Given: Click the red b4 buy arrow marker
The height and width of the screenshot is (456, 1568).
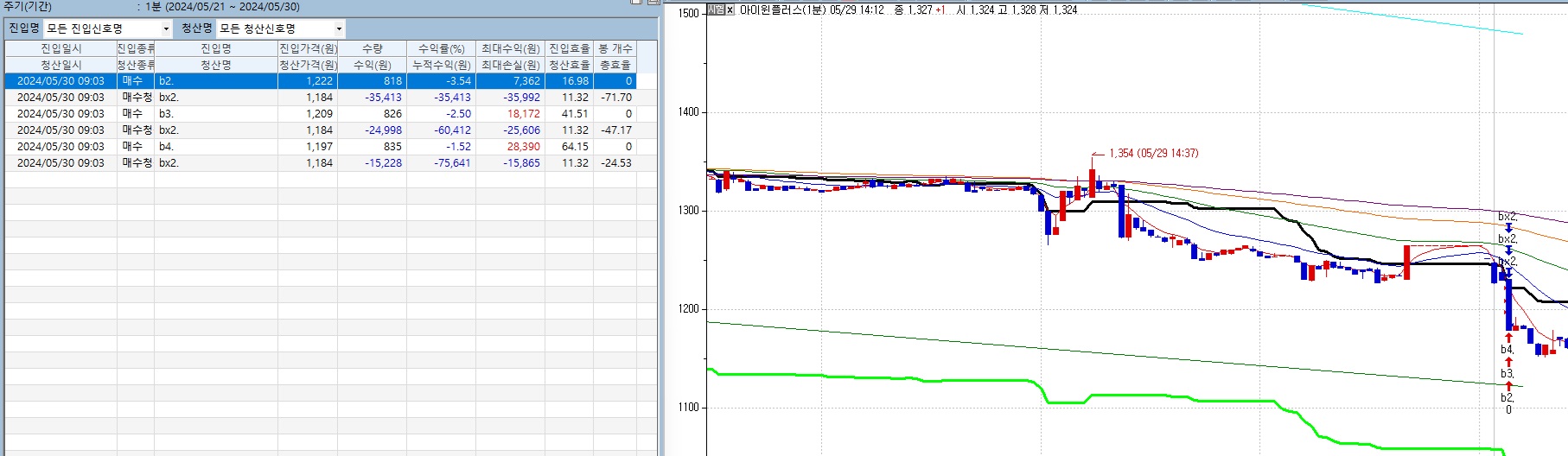Looking at the screenshot, I should pyautogui.click(x=1508, y=338).
